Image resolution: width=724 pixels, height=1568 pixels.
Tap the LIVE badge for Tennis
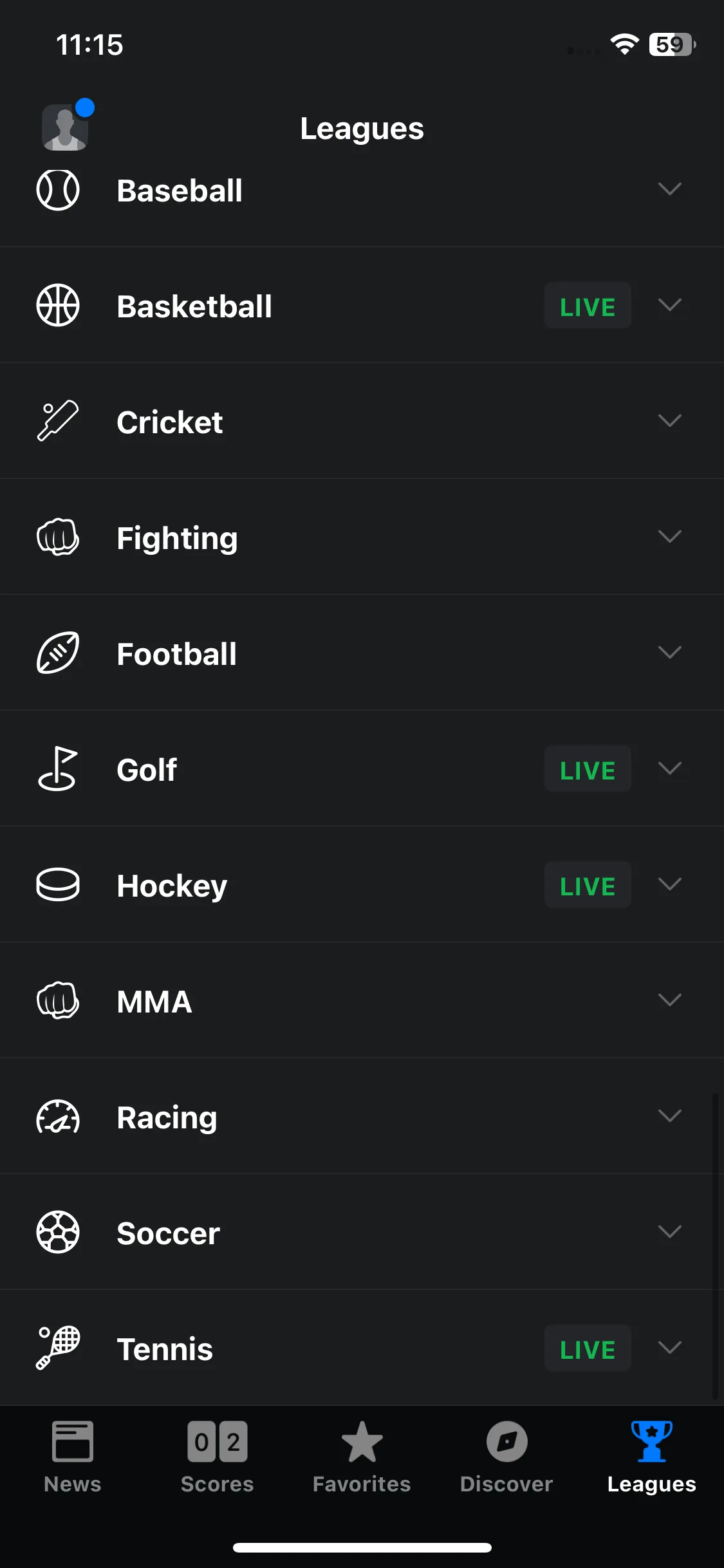click(588, 1349)
